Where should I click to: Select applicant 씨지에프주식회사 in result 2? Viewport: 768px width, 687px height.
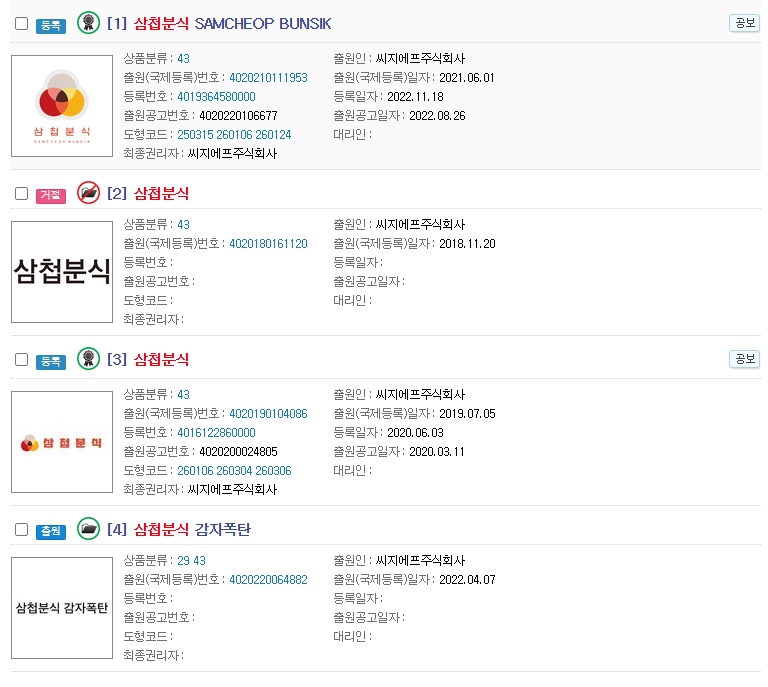click(420, 225)
